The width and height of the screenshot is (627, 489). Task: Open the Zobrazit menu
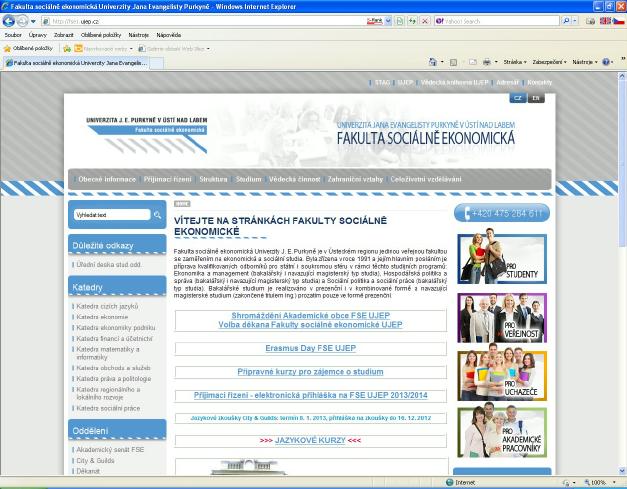coord(64,35)
